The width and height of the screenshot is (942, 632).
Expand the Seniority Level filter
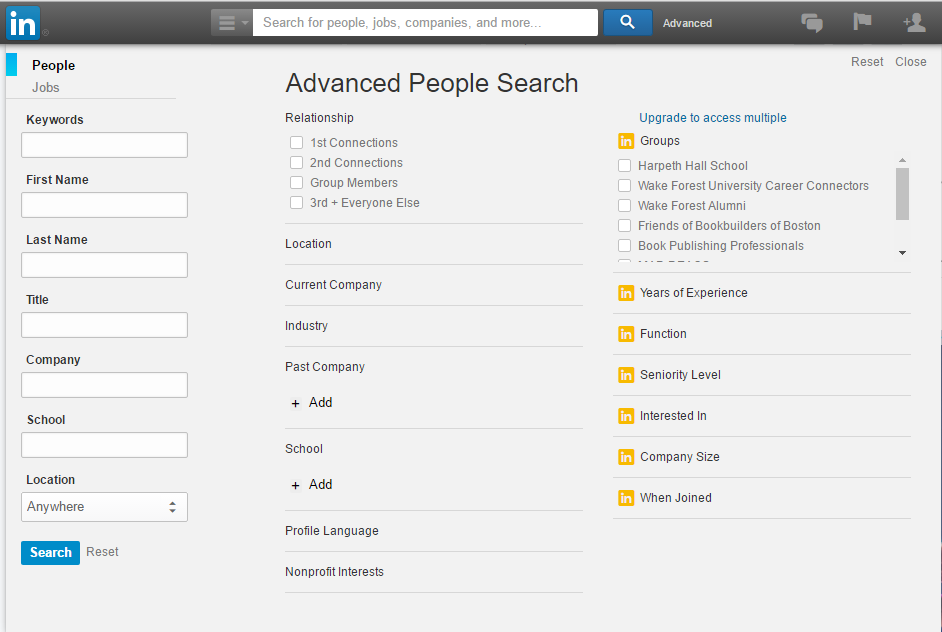680,375
